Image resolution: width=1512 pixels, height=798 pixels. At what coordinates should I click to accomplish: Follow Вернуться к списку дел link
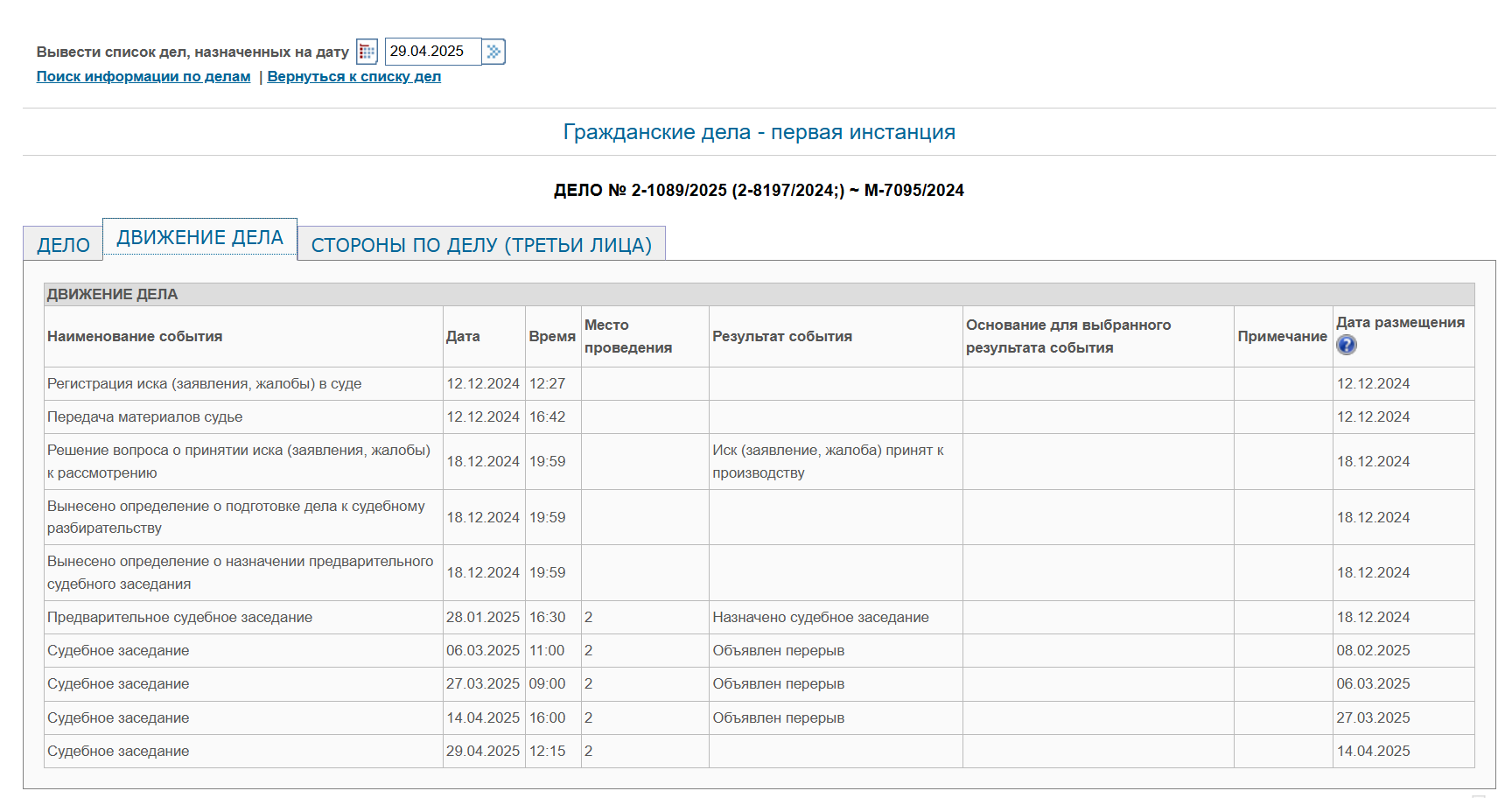[x=354, y=77]
